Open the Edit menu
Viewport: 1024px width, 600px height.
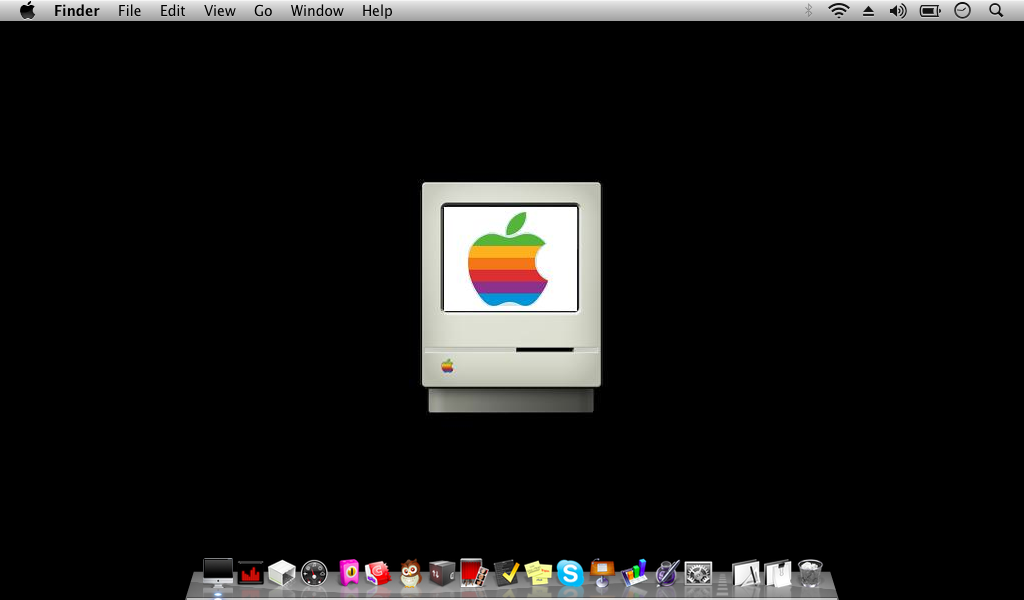coord(172,10)
